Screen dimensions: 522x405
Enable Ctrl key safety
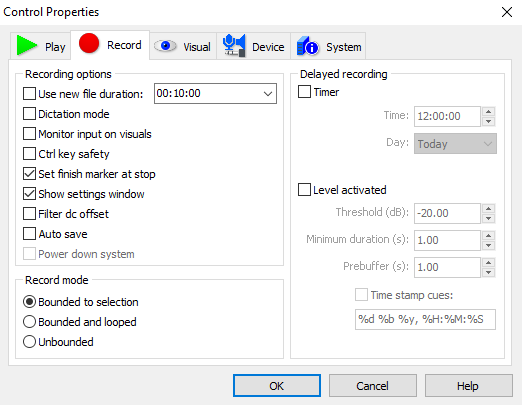click(x=29, y=154)
